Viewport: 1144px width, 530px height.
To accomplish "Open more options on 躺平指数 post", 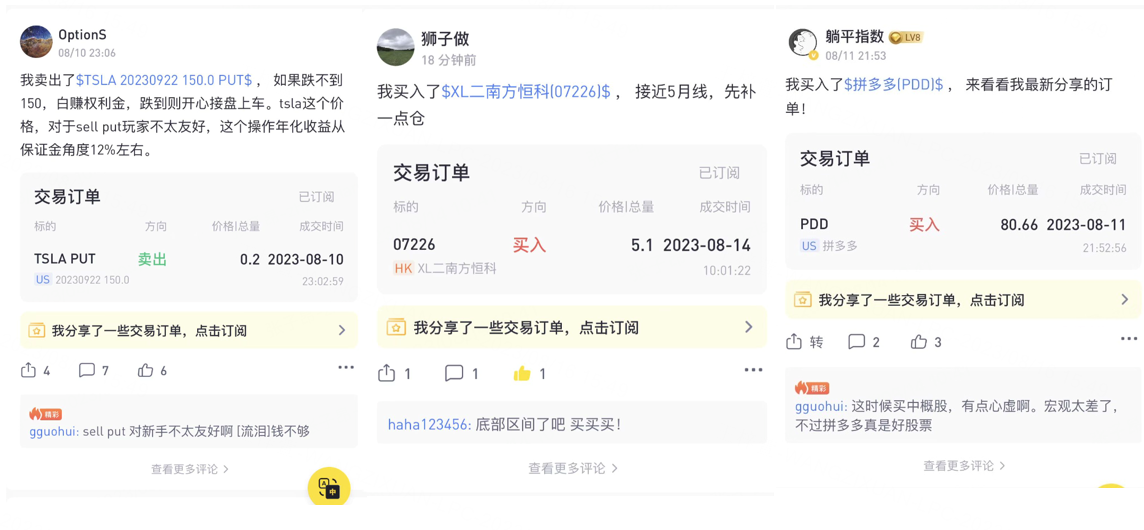I will 1129,339.
